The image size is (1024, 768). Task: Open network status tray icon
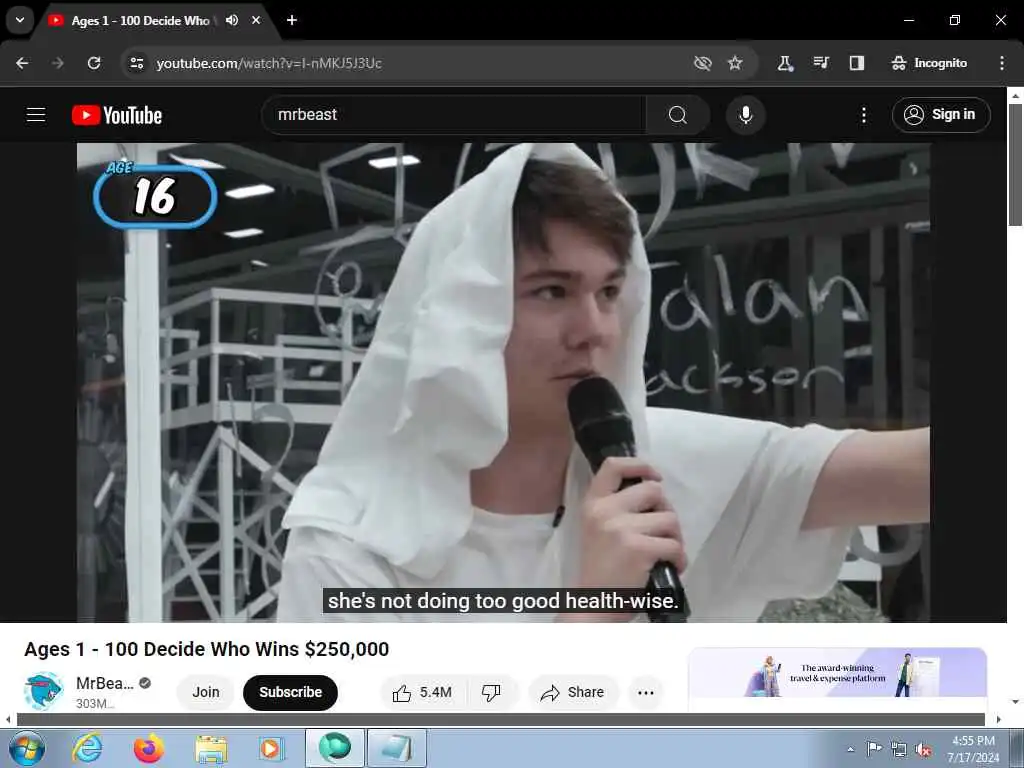[899, 750]
